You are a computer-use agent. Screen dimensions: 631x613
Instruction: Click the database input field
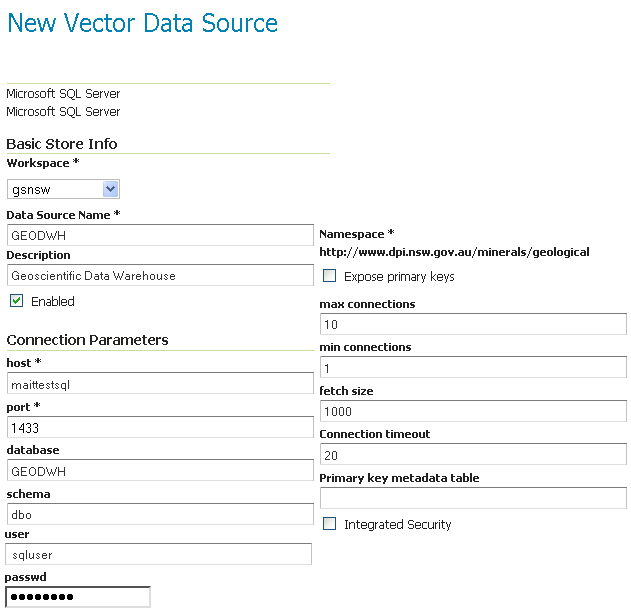pyautogui.click(x=160, y=470)
